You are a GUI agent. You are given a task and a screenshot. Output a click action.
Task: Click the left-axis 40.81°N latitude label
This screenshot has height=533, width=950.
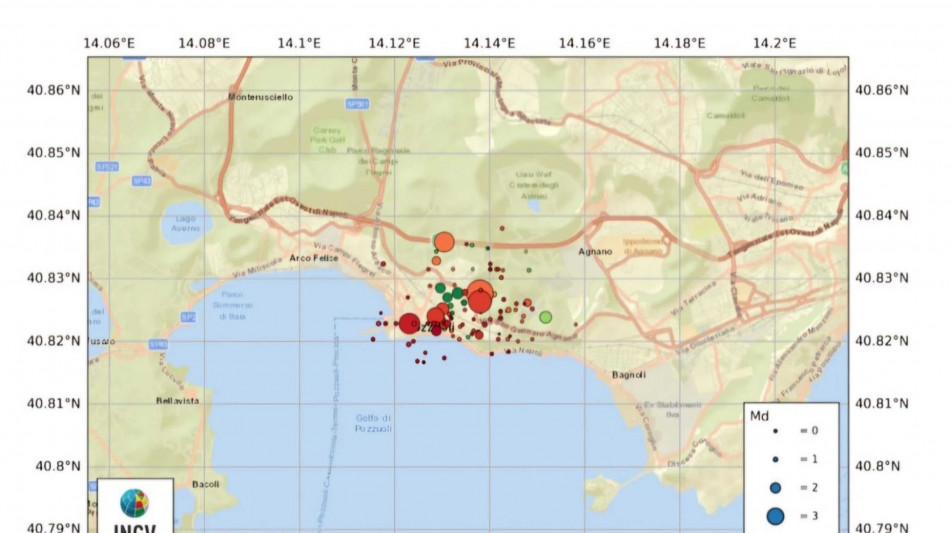point(53,403)
